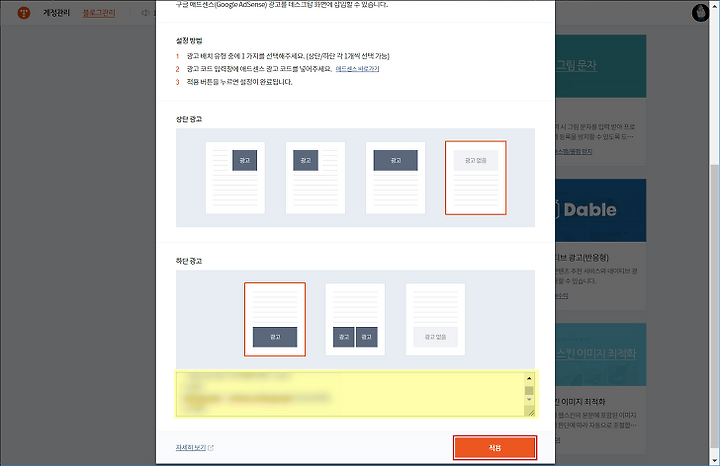This screenshot has width=720, height=466.
Task: Select top ad layout with full-width ad
Action: [395, 178]
